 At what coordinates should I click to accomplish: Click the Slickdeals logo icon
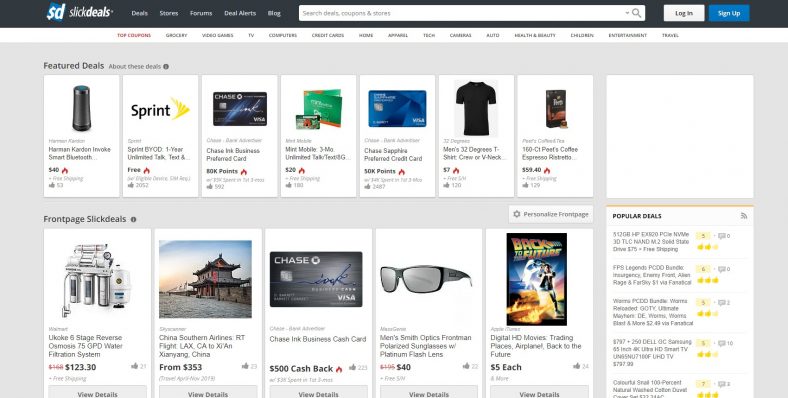click(x=56, y=12)
